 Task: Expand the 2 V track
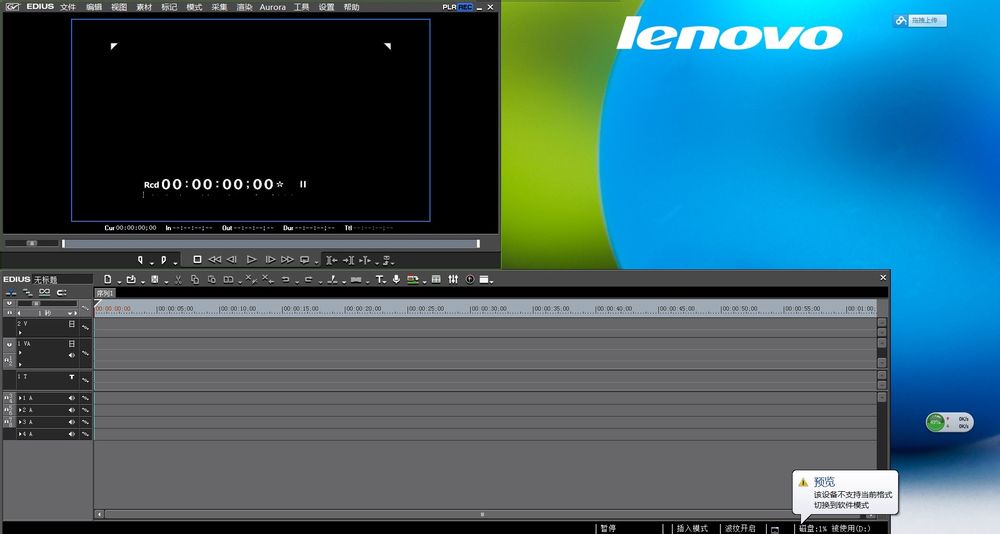pyautogui.click(x=20, y=332)
